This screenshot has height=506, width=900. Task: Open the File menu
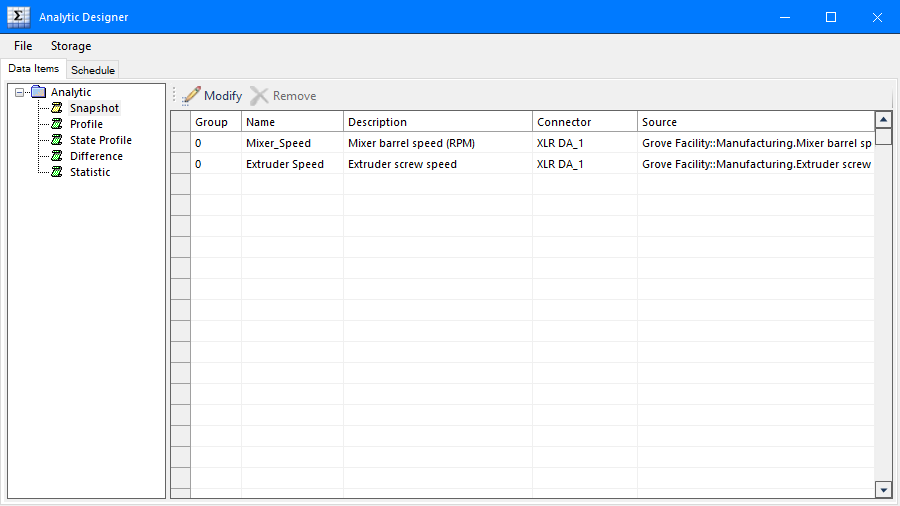click(x=23, y=46)
